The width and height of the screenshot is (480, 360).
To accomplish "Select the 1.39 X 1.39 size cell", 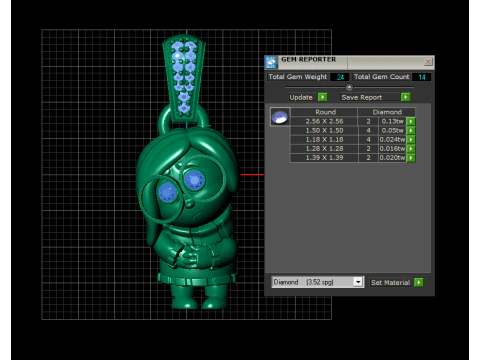I will [x=324, y=157].
